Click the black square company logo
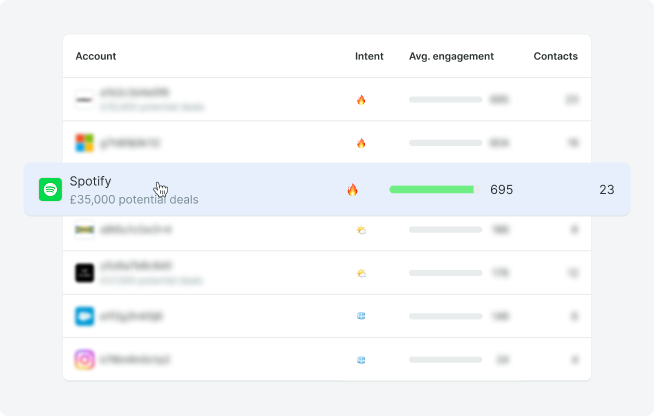Viewport: 654px width, 416px height. [x=85, y=272]
